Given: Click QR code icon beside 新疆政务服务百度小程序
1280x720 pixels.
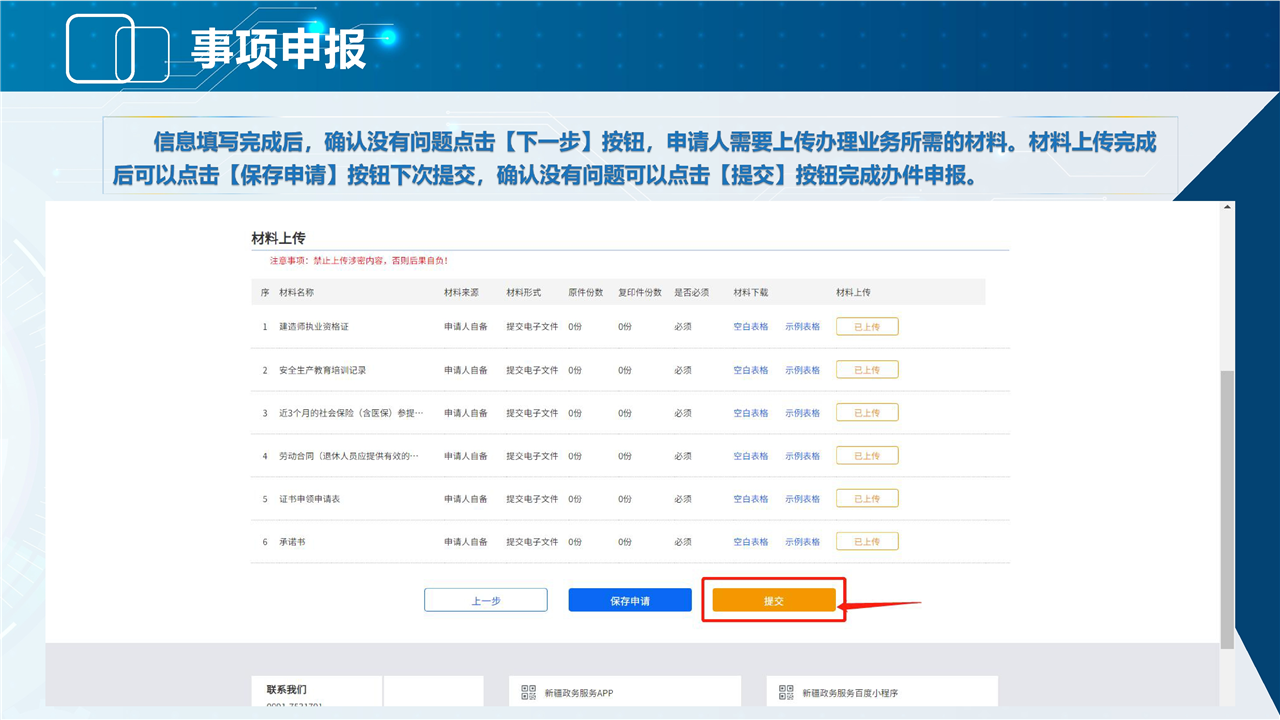Looking at the screenshot, I should pyautogui.click(x=786, y=692).
